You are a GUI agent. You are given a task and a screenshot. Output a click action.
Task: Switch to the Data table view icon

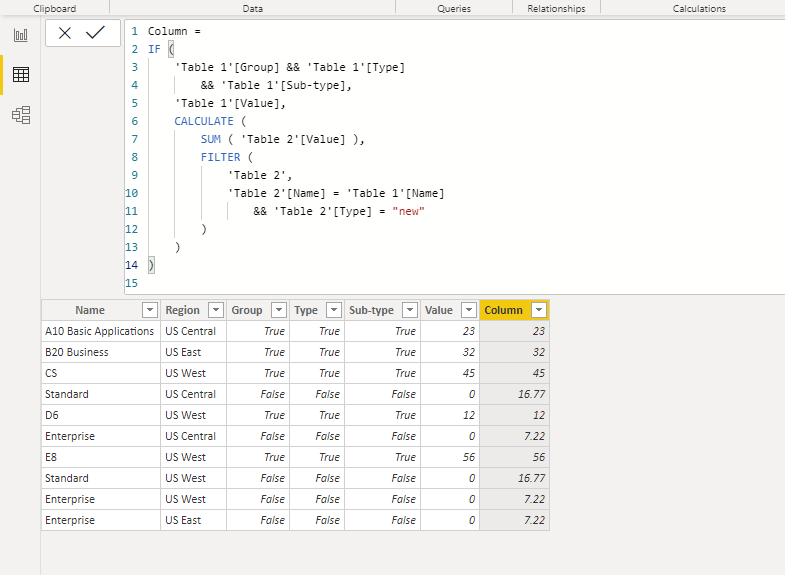tap(21, 75)
